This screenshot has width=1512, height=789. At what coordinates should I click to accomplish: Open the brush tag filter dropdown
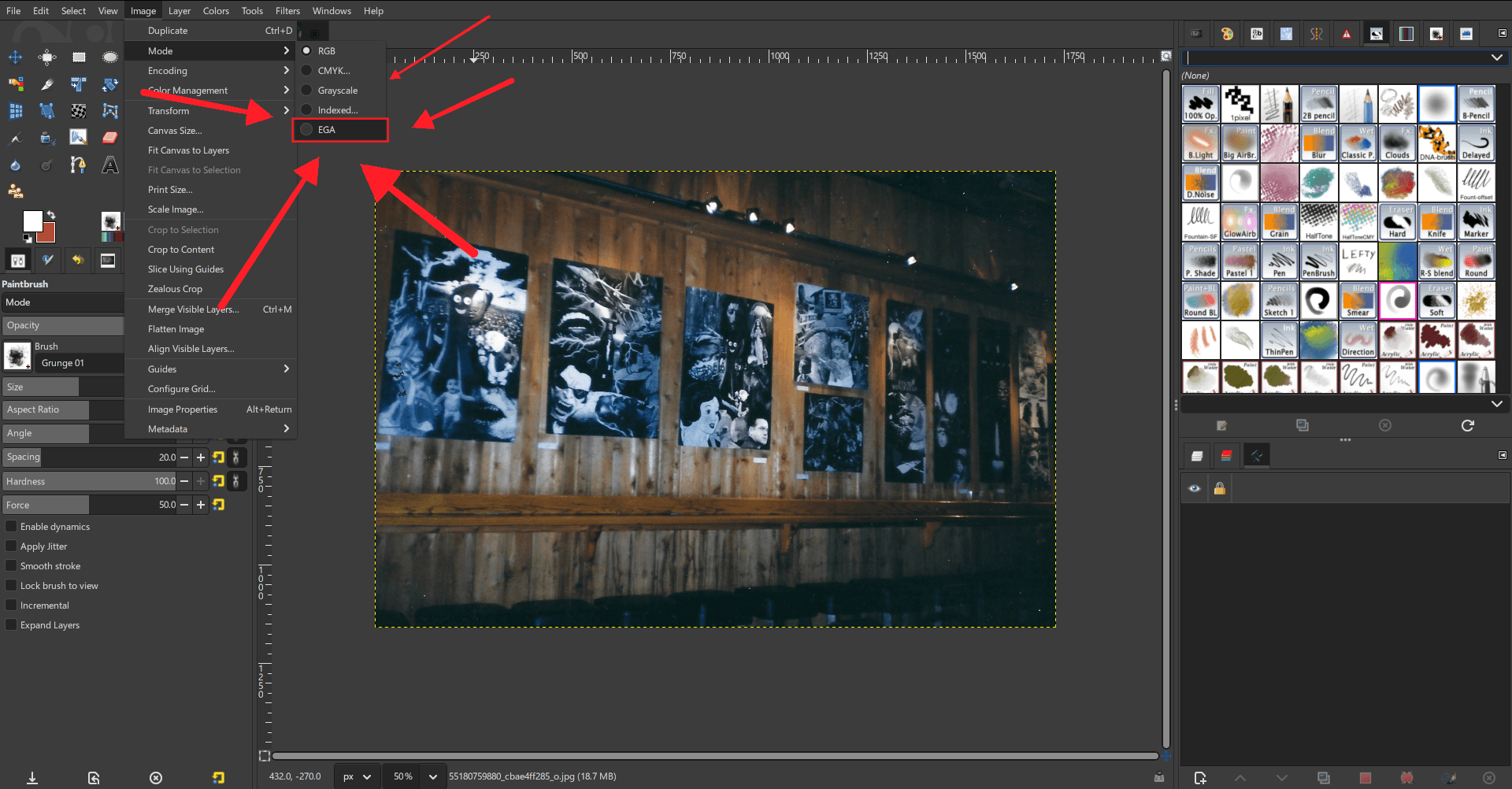1496,57
